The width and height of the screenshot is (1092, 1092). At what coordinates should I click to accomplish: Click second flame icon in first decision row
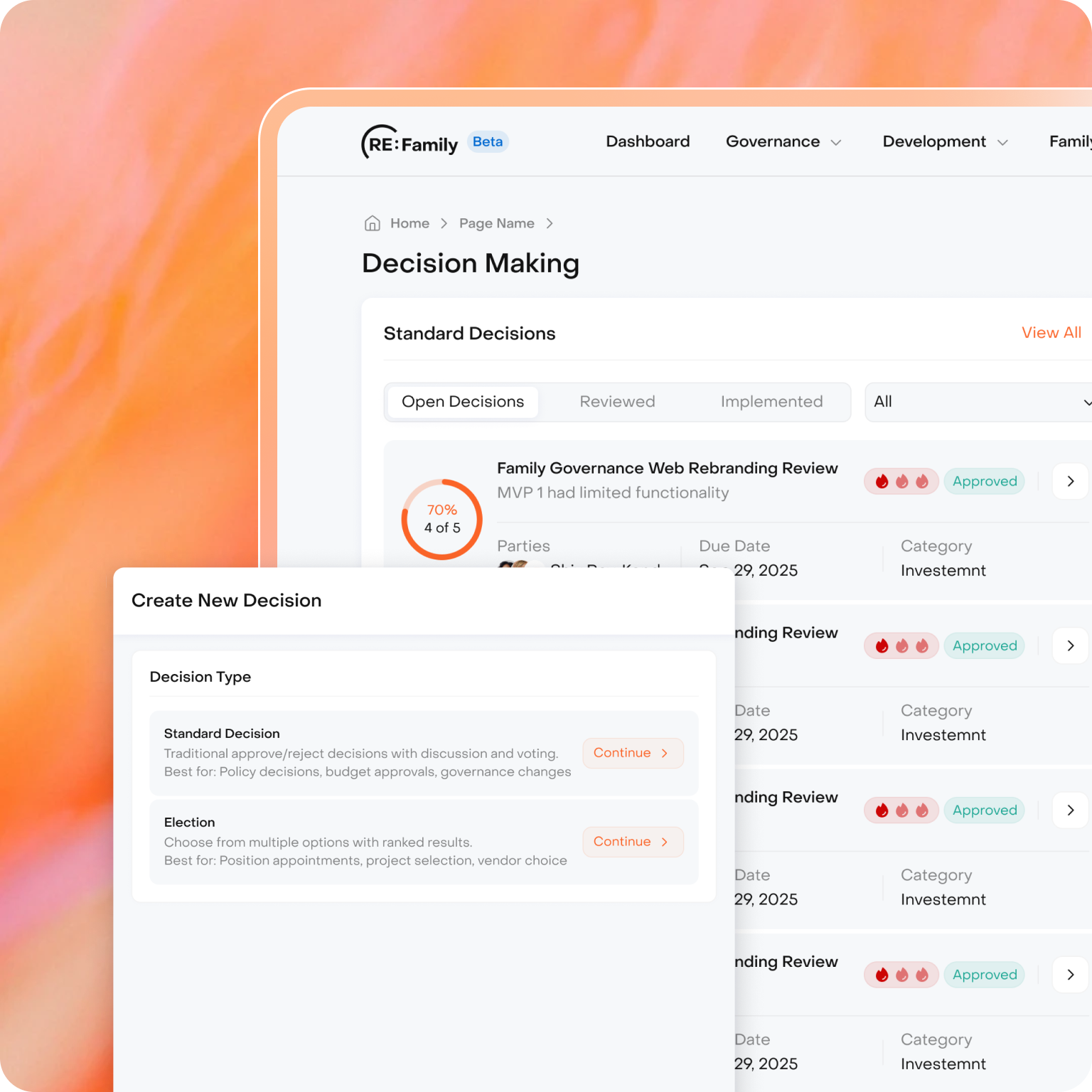click(901, 481)
